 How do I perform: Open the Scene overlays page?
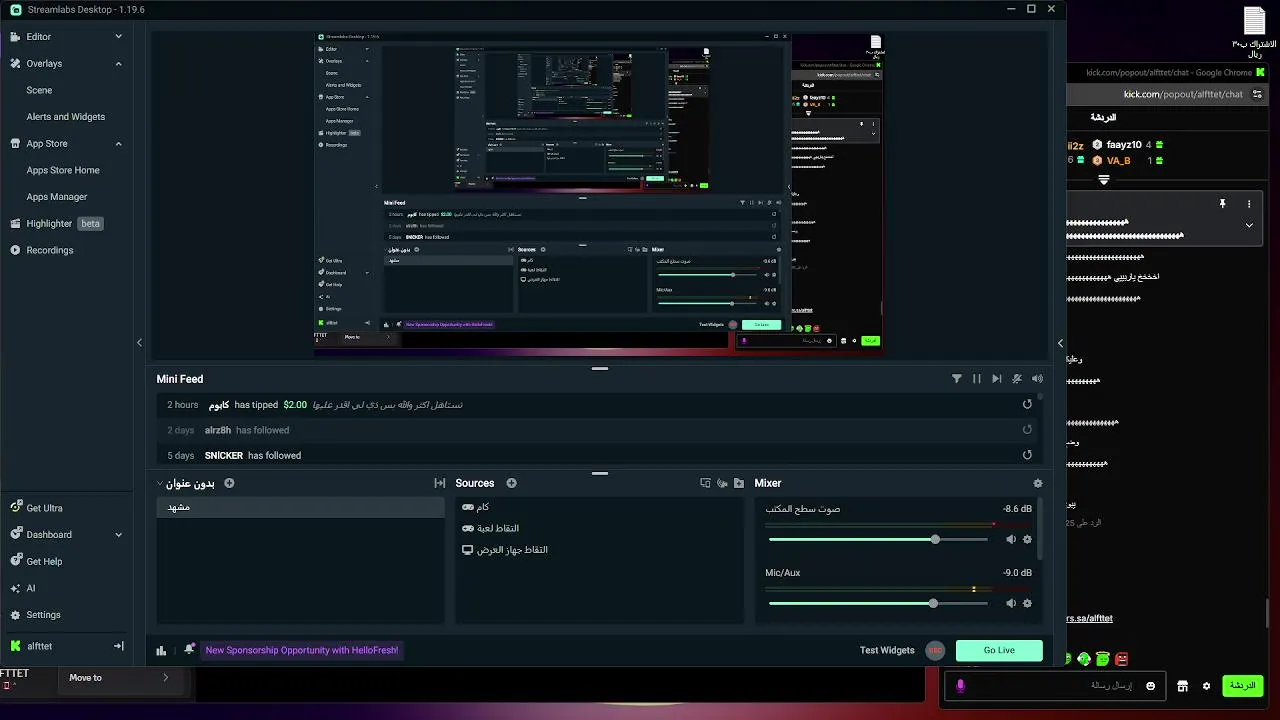pos(39,90)
